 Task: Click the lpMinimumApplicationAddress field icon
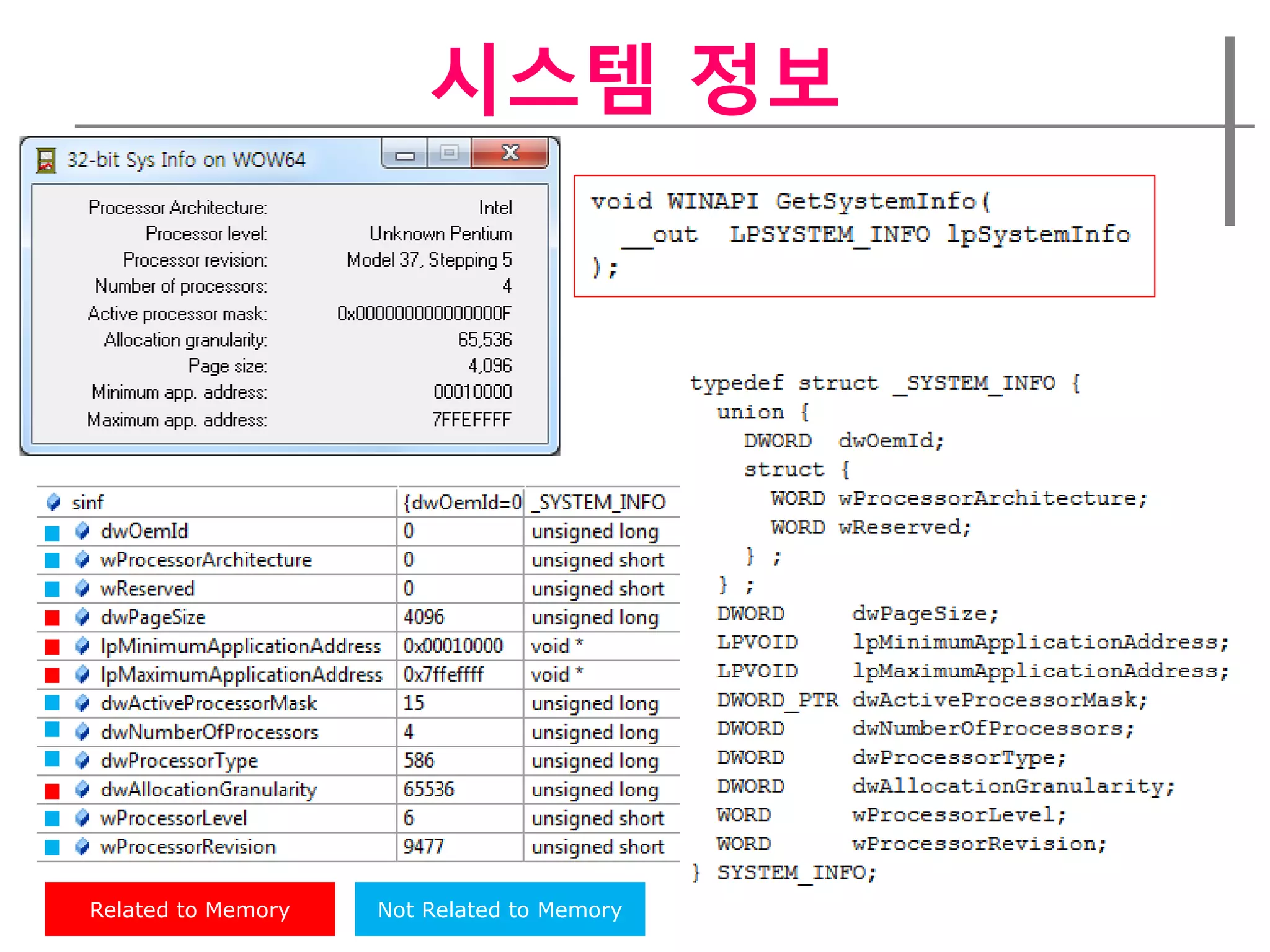click(82, 646)
